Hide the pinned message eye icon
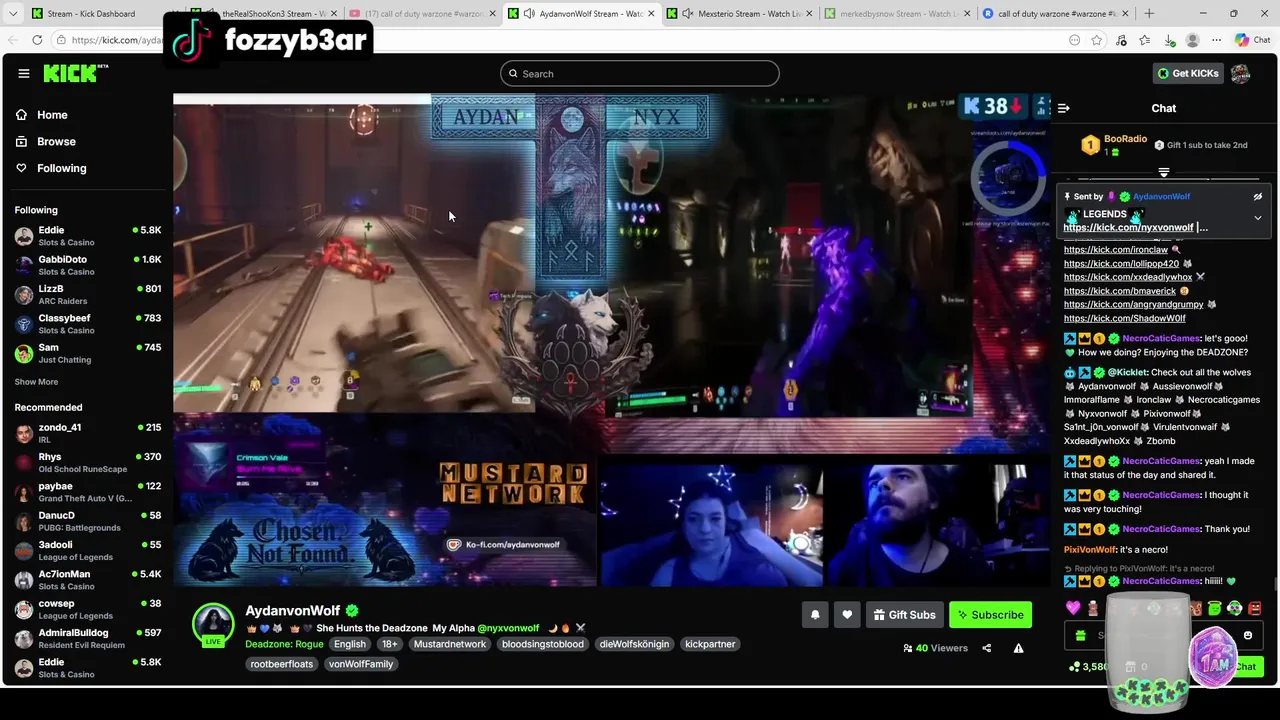 coord(1258,197)
